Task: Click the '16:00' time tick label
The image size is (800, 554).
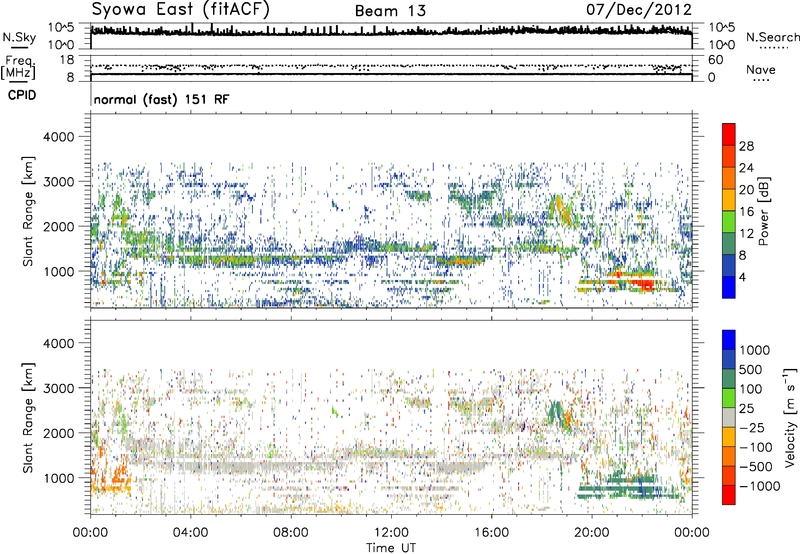Action: pyautogui.click(x=491, y=533)
